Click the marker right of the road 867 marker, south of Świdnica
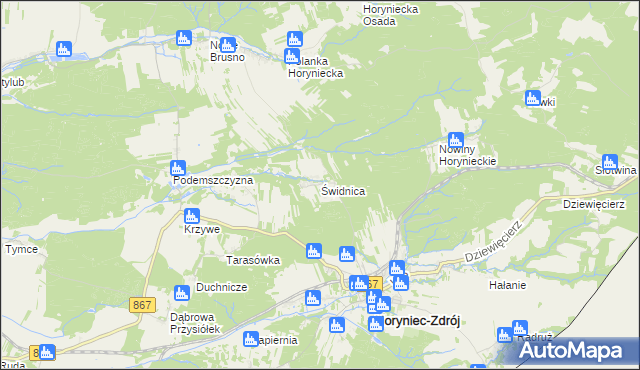This screenshot has height=370, width=640. tap(347, 254)
